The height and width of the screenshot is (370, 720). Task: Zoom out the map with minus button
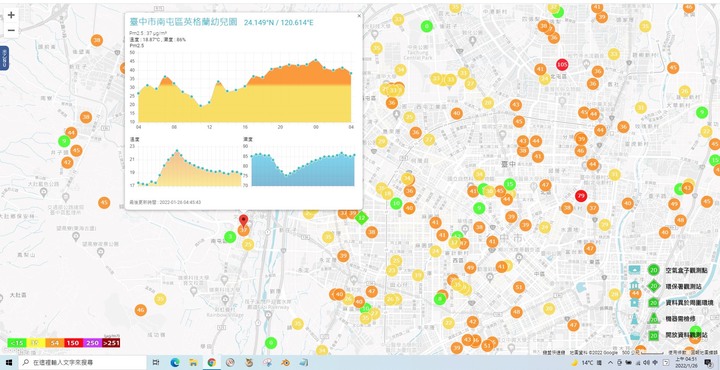pos(11,30)
